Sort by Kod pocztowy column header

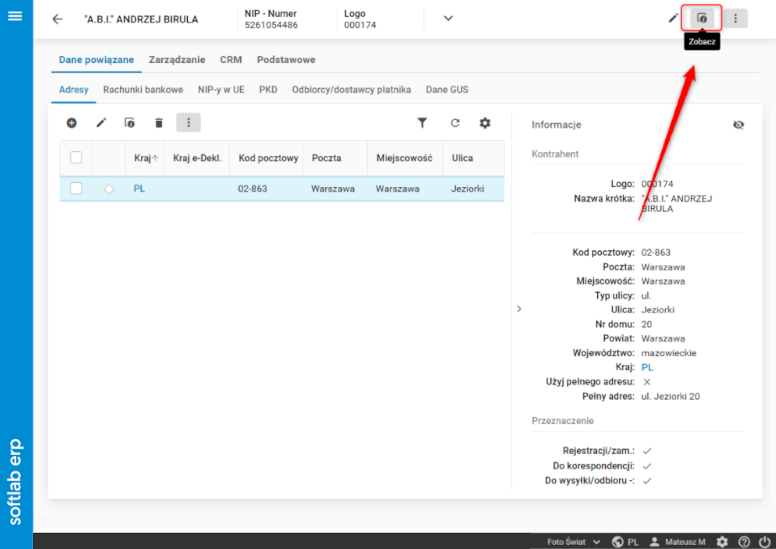pos(268,158)
